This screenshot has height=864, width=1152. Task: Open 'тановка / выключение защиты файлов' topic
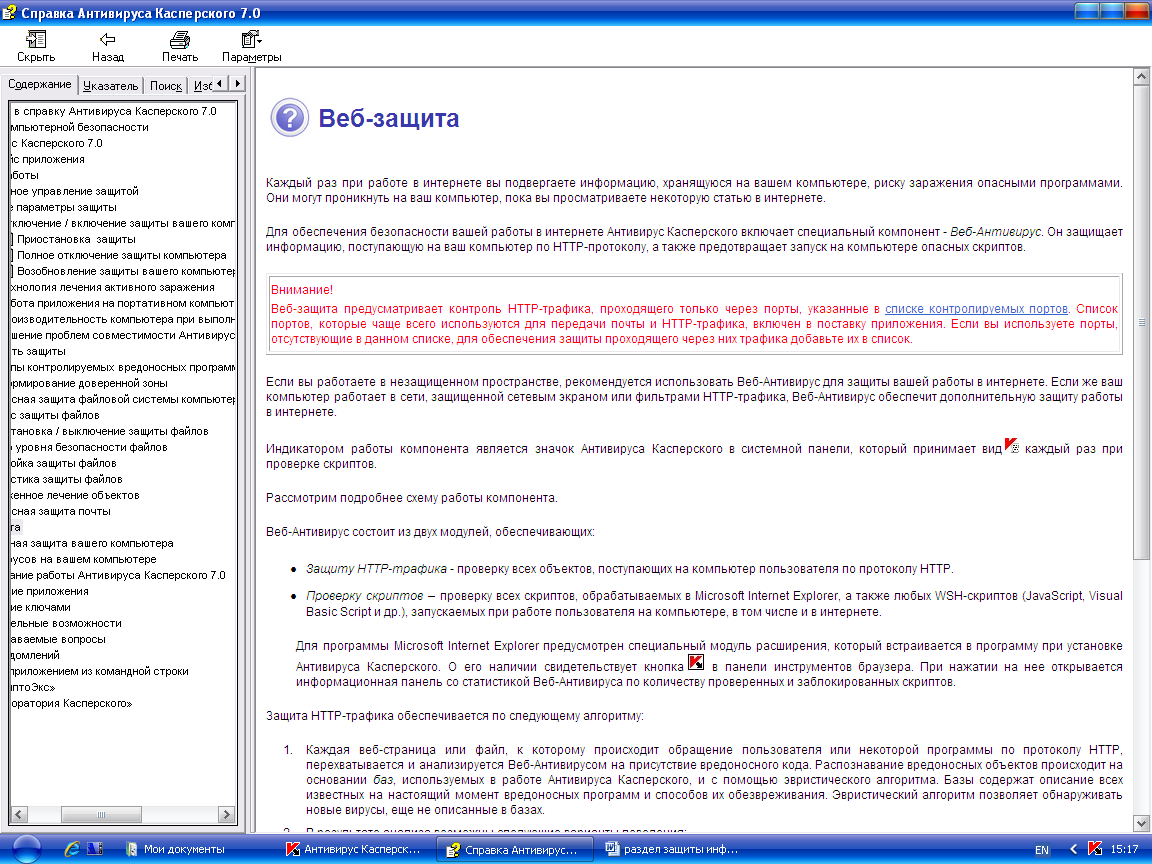coord(110,431)
